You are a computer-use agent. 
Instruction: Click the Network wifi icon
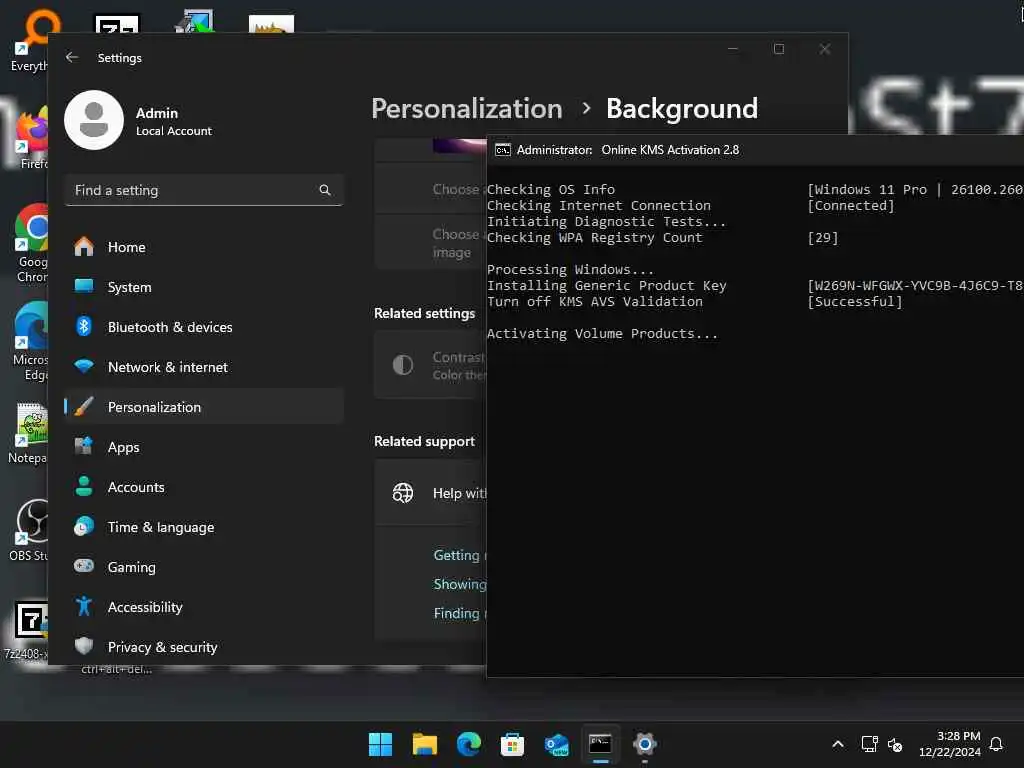pos(84,366)
